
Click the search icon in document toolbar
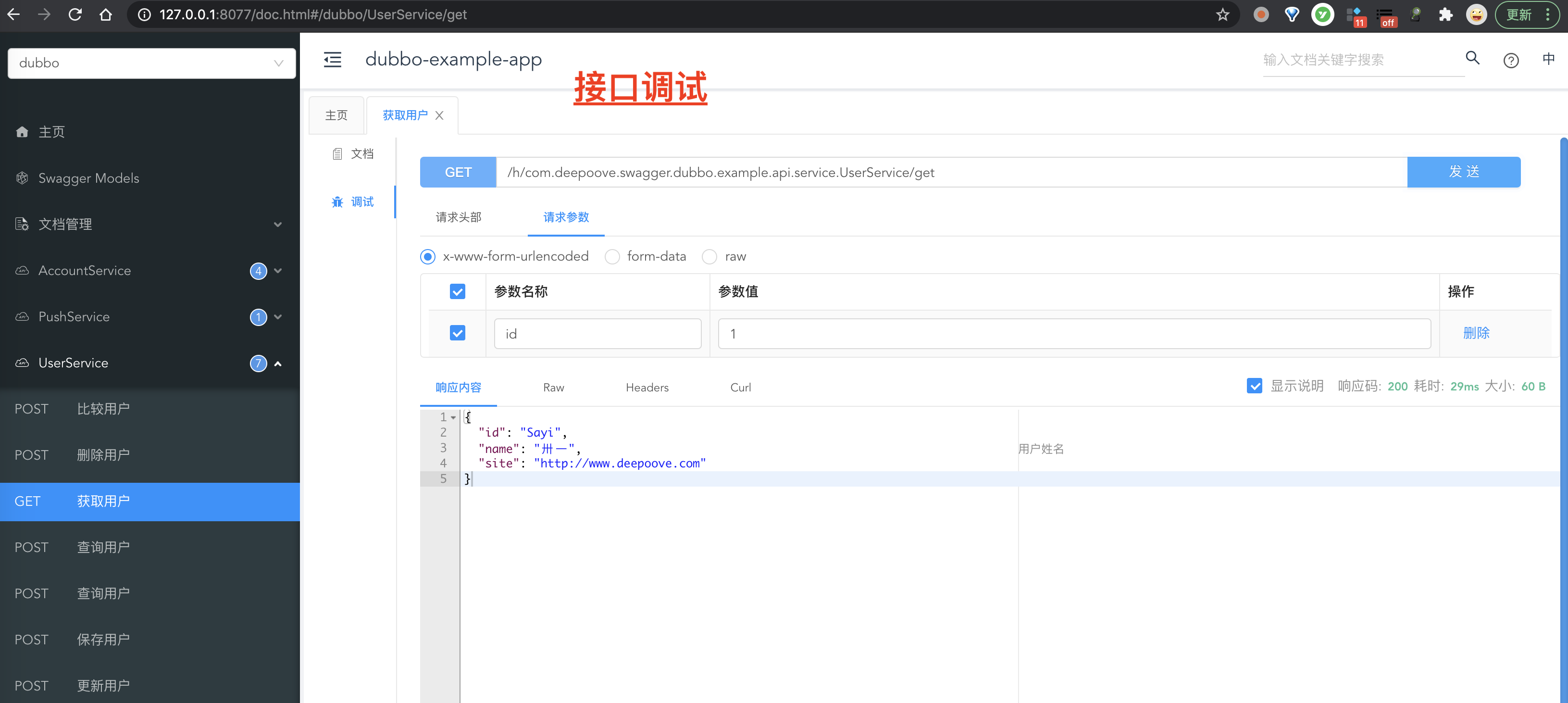[1471, 58]
